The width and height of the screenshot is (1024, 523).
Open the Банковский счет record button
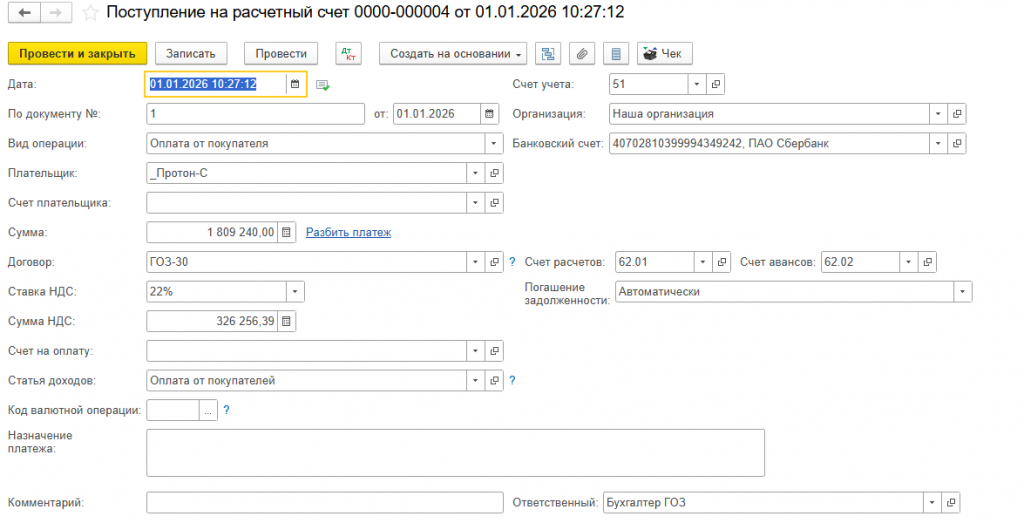point(957,143)
